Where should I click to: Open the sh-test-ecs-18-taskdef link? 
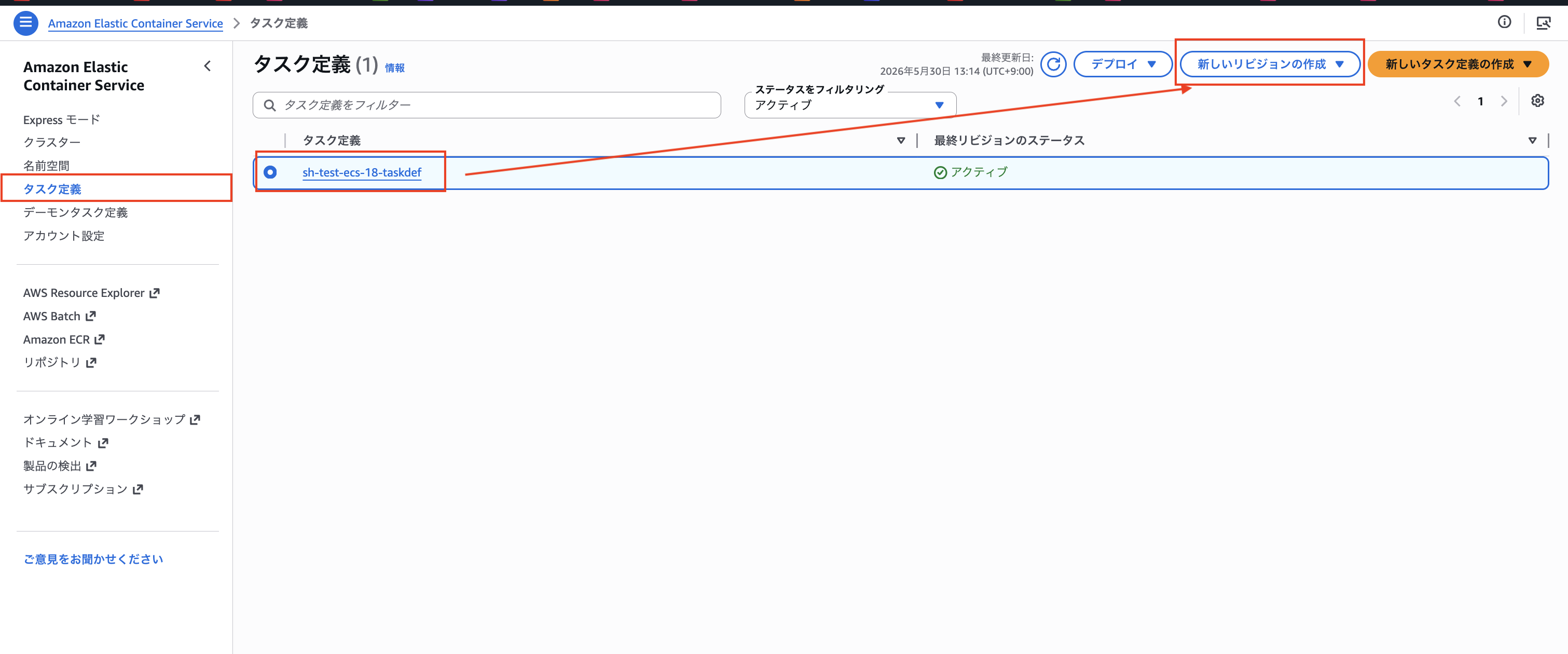point(362,172)
